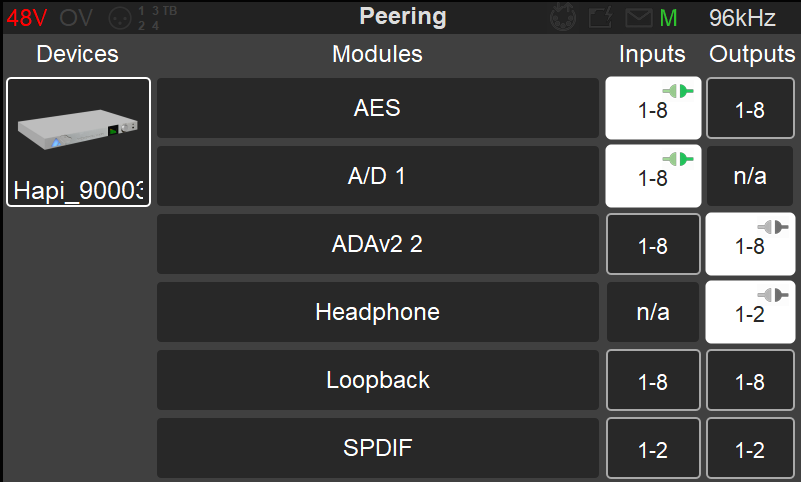Enable SPDIF inputs 1-2
This screenshot has width=801, height=482.
(653, 448)
